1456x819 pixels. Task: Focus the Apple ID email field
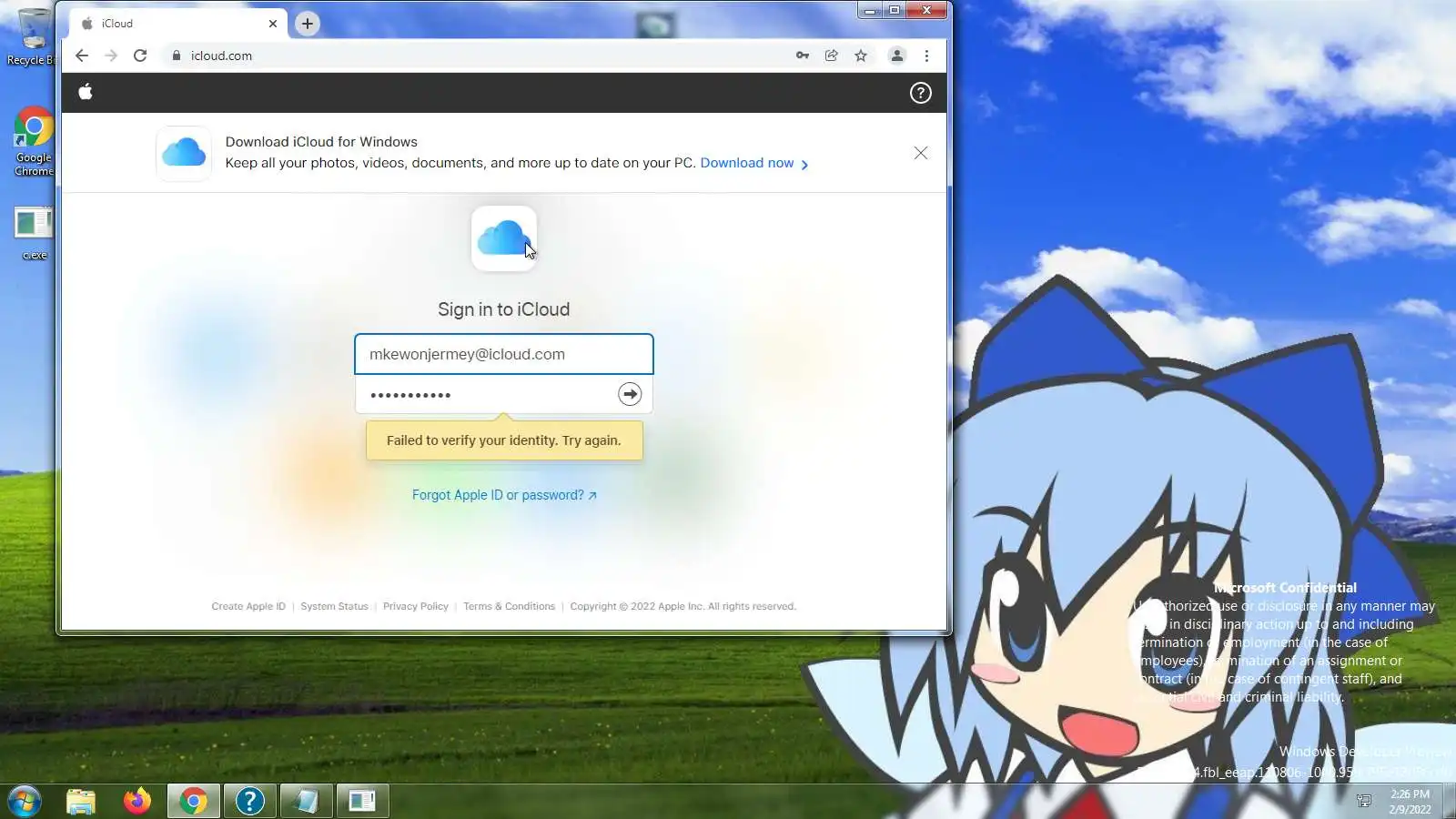click(504, 354)
